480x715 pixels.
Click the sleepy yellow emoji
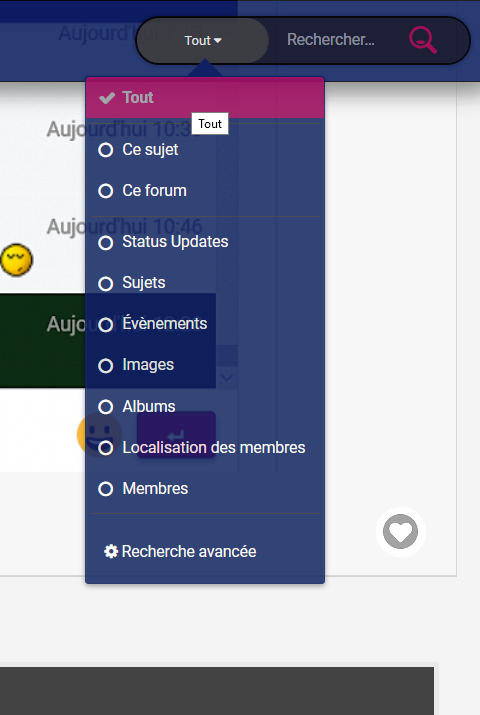[x=16, y=260]
